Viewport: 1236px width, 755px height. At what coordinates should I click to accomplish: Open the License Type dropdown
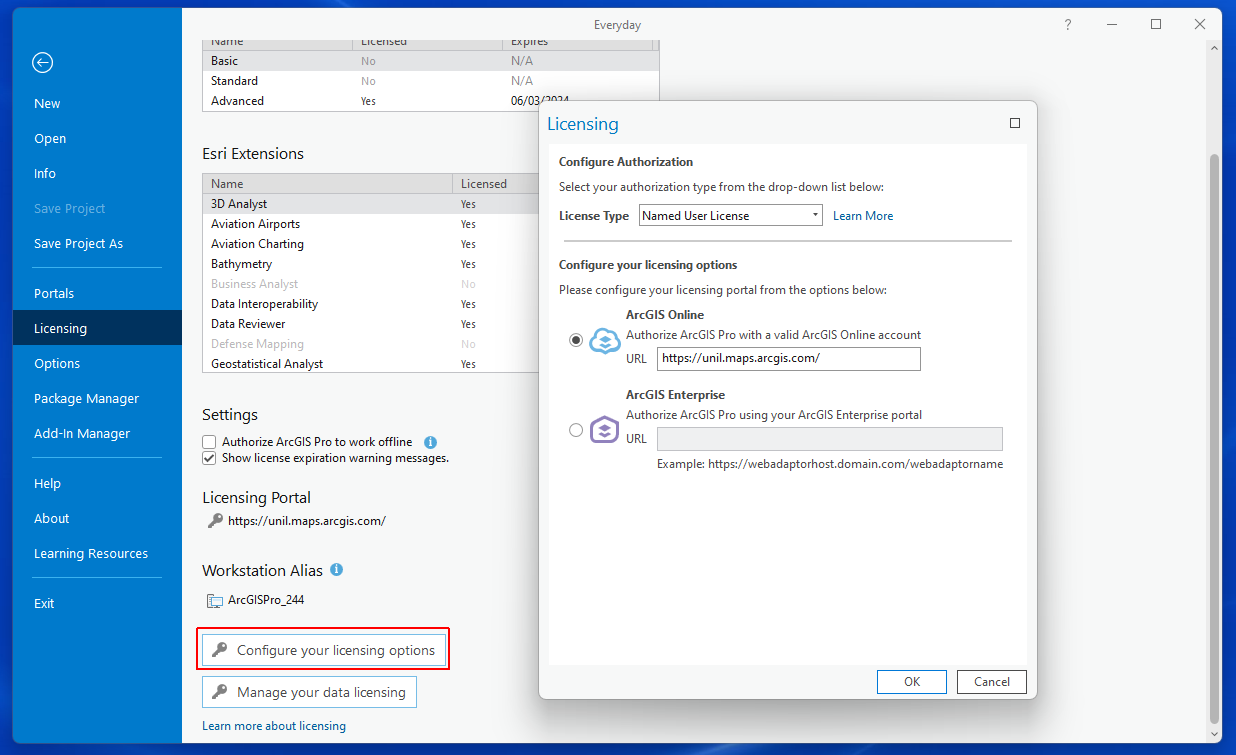(x=730, y=216)
